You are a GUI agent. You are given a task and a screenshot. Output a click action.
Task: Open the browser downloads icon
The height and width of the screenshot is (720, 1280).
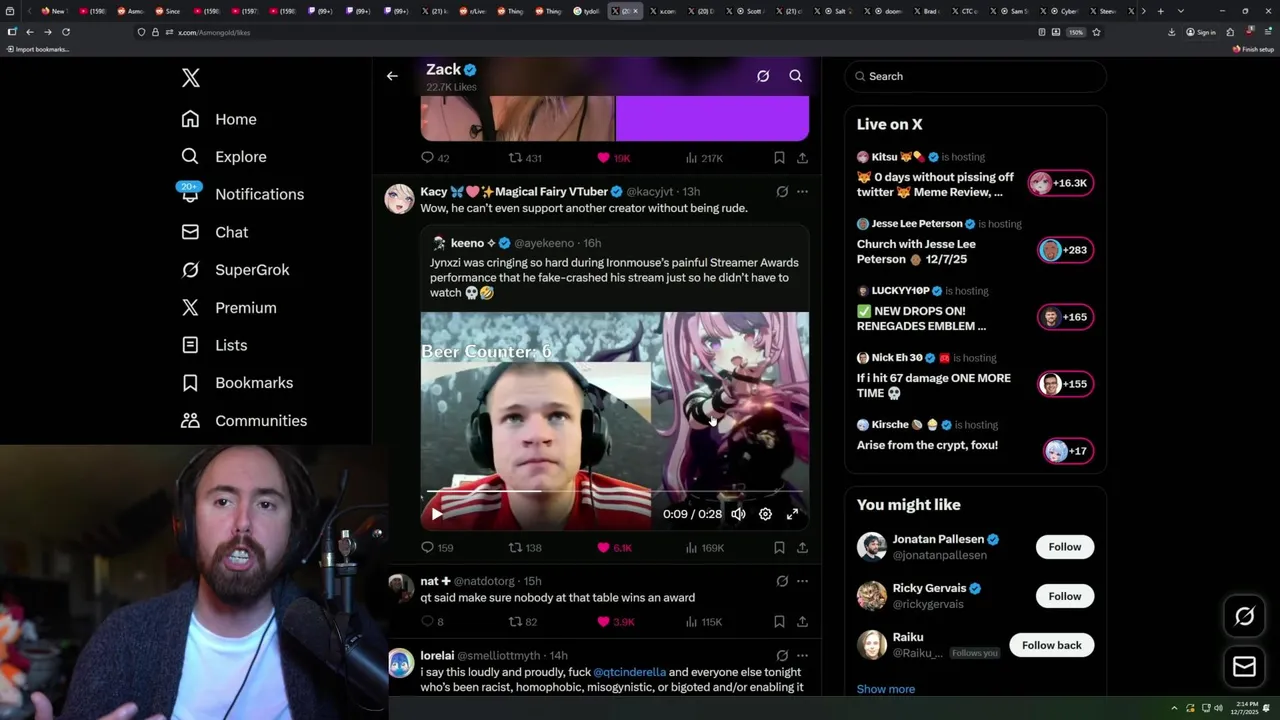(x=1172, y=32)
